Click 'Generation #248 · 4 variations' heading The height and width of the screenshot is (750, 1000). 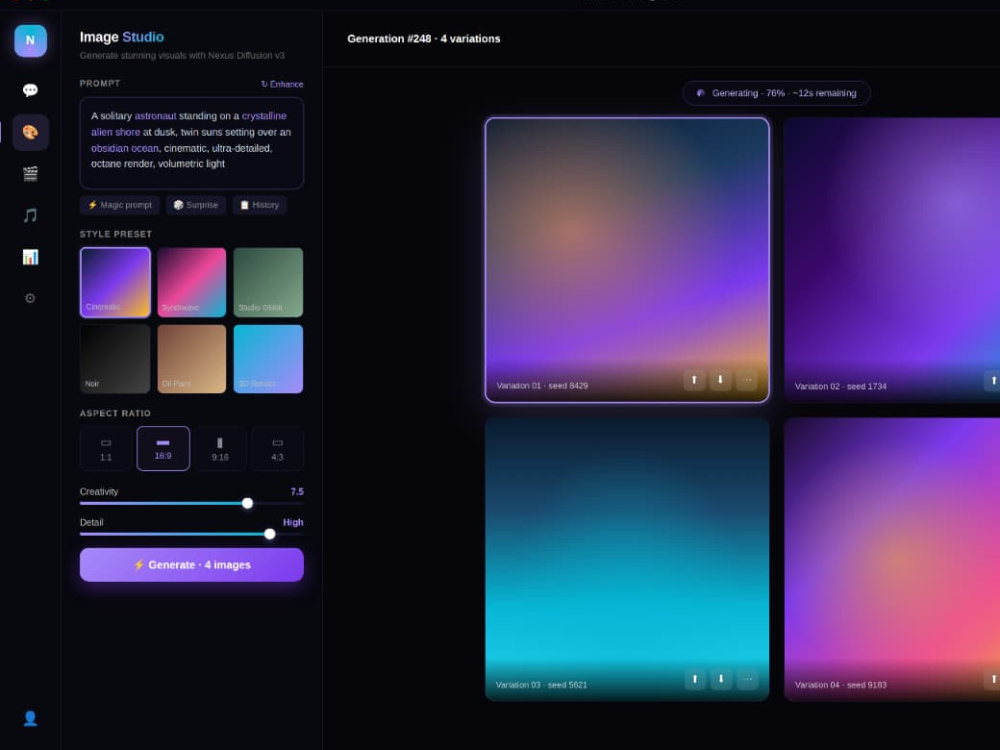tap(423, 39)
